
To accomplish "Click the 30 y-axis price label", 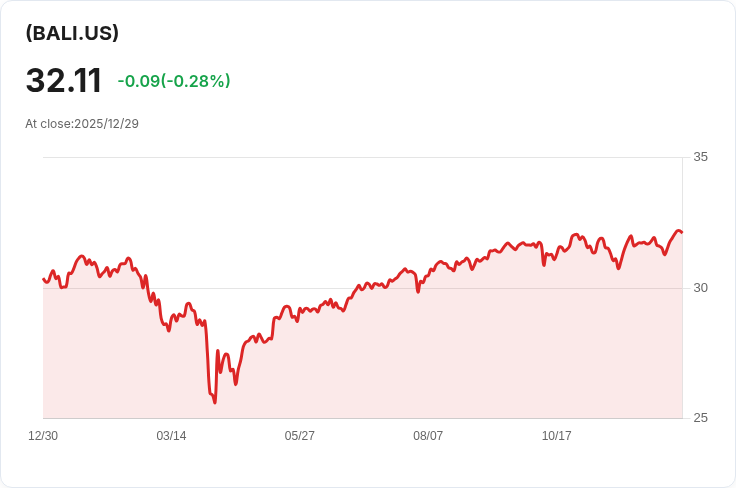I will click(700, 288).
